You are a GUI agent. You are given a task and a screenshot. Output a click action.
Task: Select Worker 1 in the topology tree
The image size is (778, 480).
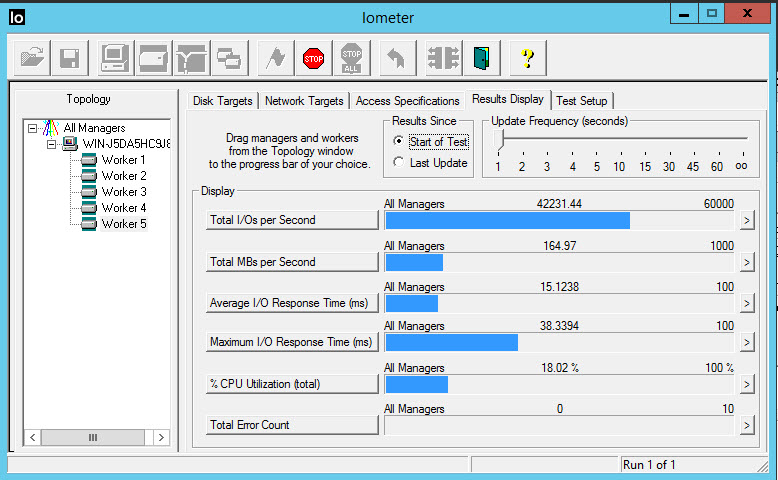124,160
